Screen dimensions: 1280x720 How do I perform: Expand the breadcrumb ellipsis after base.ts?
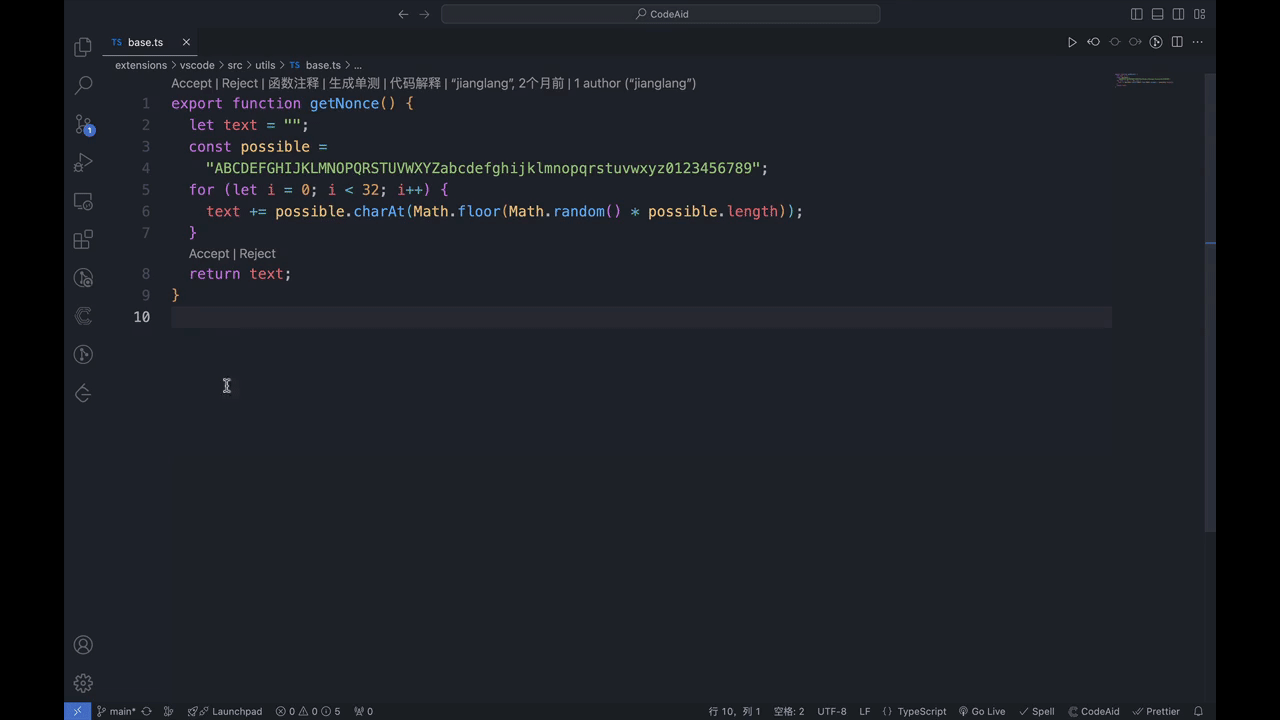[x=357, y=65]
